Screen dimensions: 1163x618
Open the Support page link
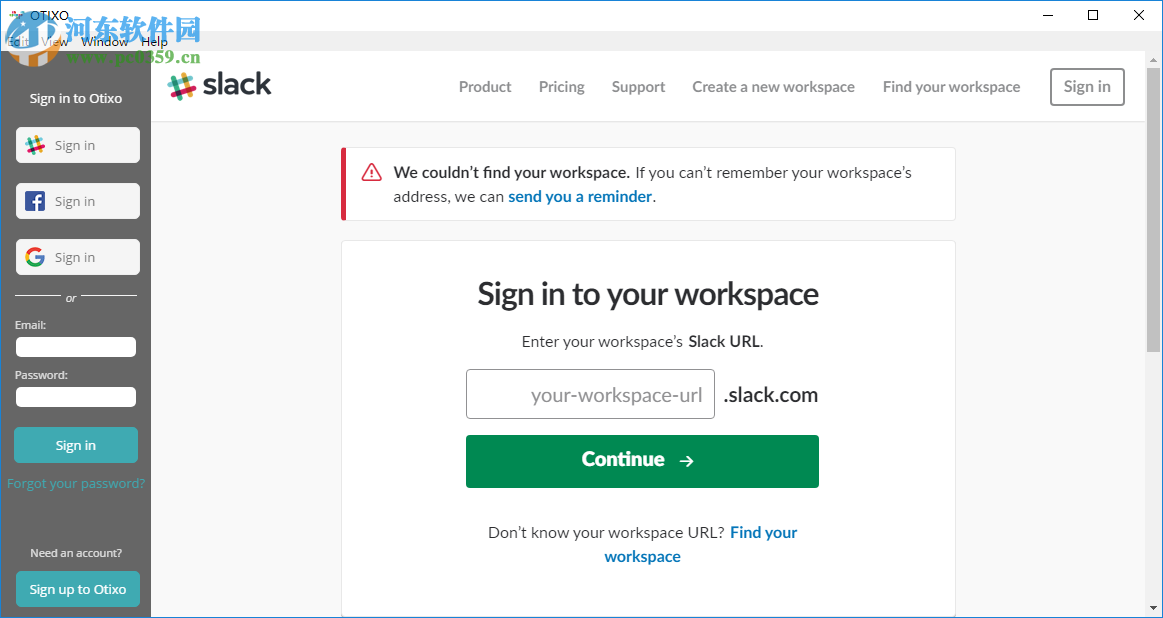click(x=638, y=87)
